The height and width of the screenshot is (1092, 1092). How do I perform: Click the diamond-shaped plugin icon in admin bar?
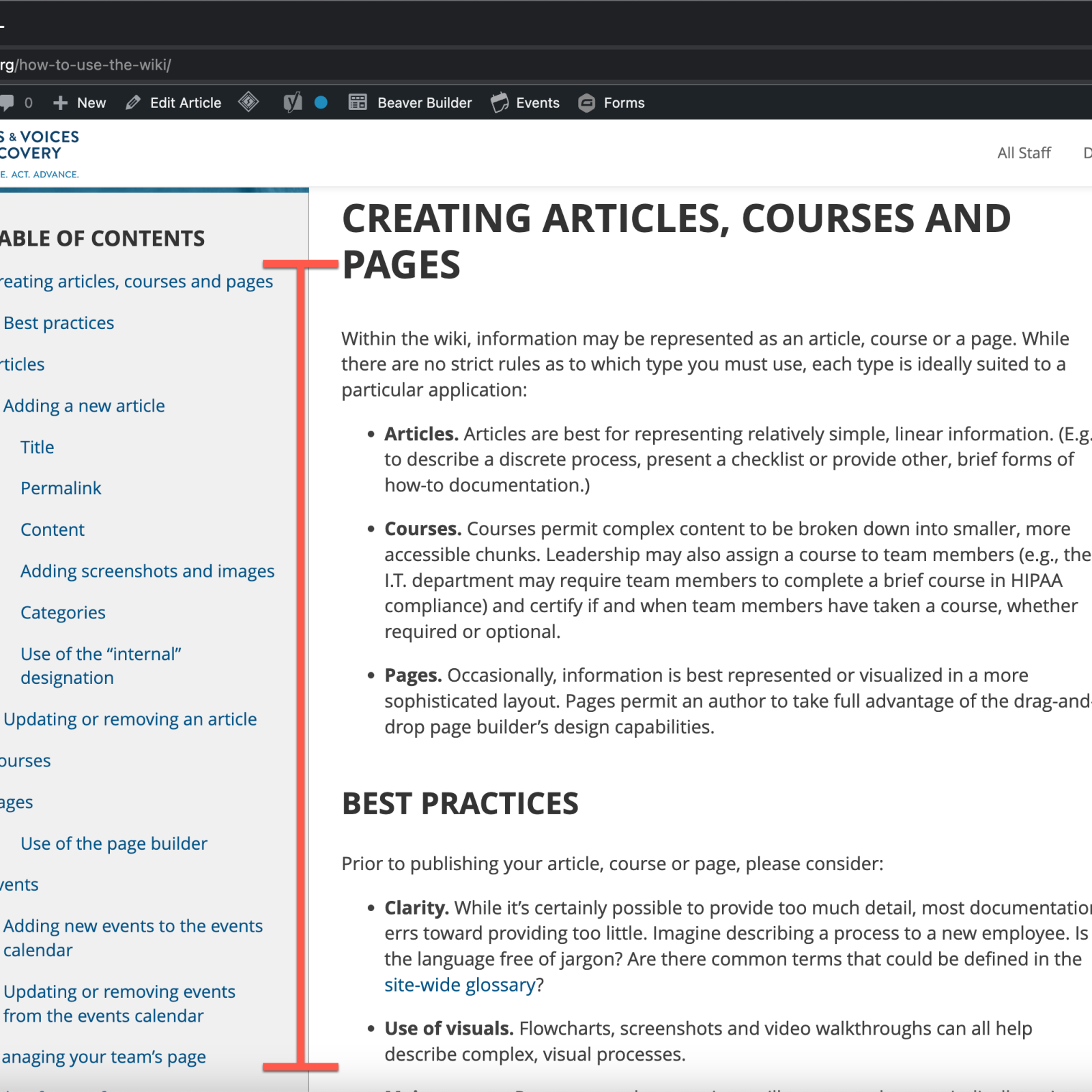[x=248, y=102]
